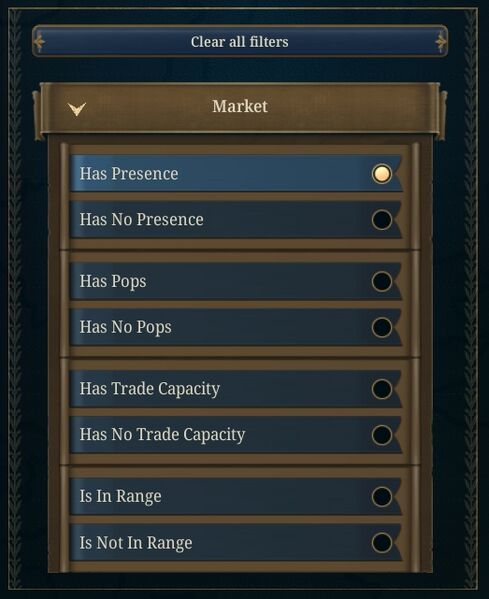Toggle the Is In Range radio circle
The width and height of the screenshot is (489, 599).
coord(382,497)
